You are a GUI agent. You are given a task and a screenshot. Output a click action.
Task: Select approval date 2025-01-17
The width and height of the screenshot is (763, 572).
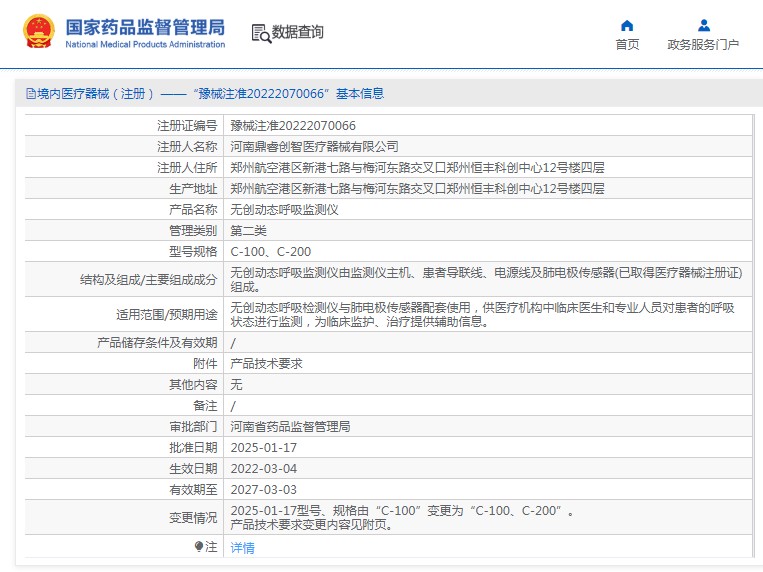point(263,447)
